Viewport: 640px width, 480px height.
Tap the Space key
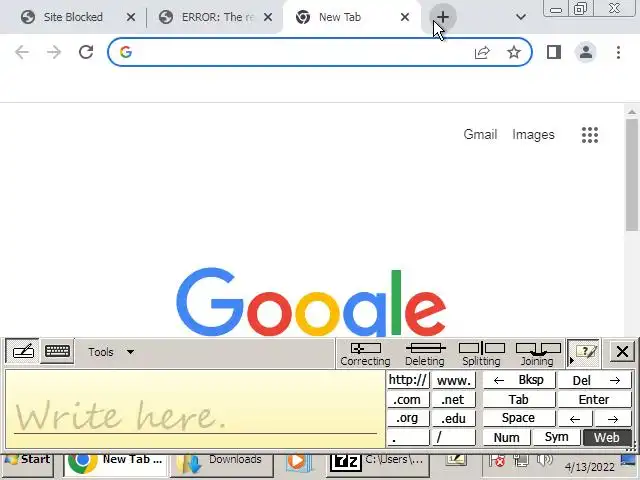pyautogui.click(x=519, y=418)
